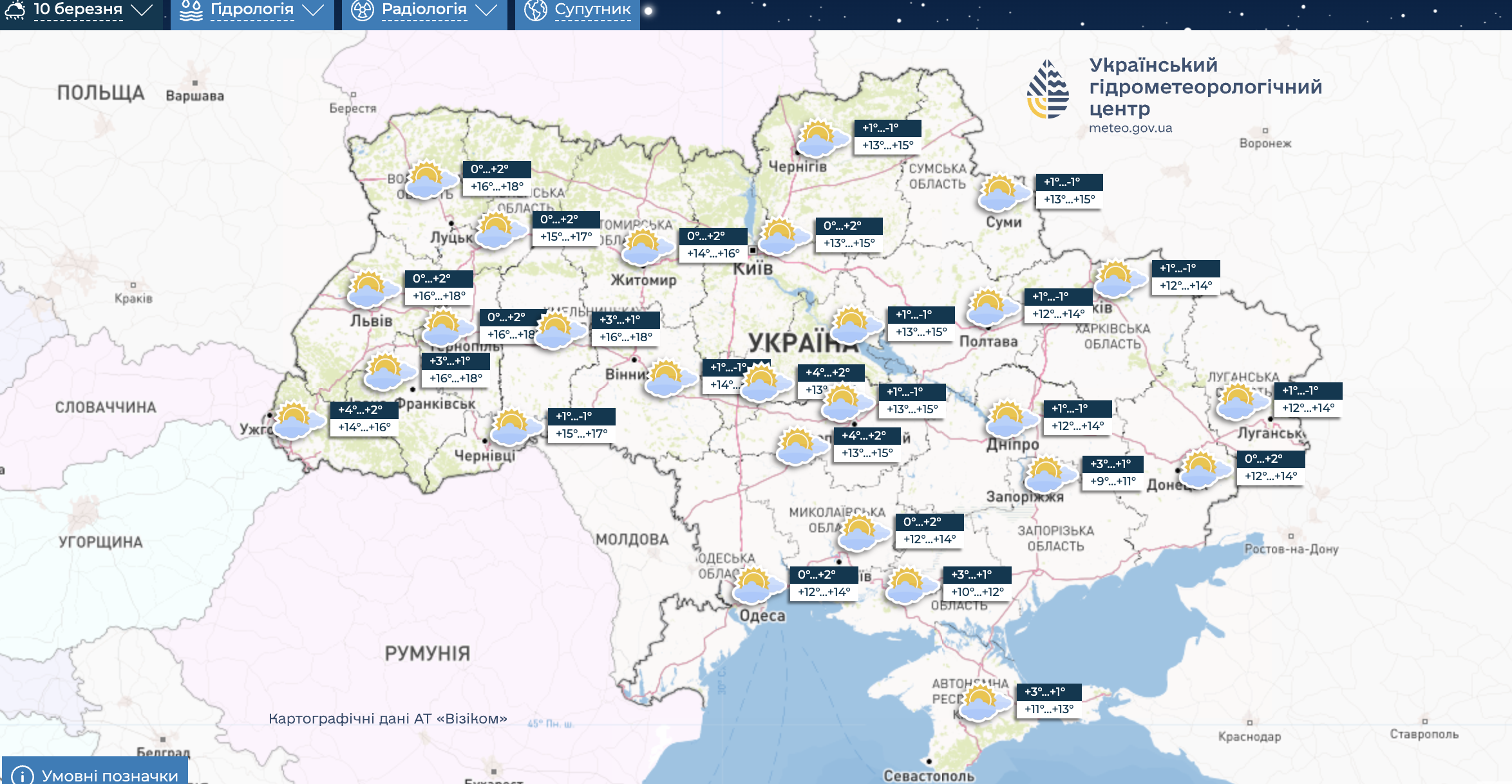Click the Sumy temperature label +13°...+15°
Viewport: 1512px width, 784px height.
1069,200
